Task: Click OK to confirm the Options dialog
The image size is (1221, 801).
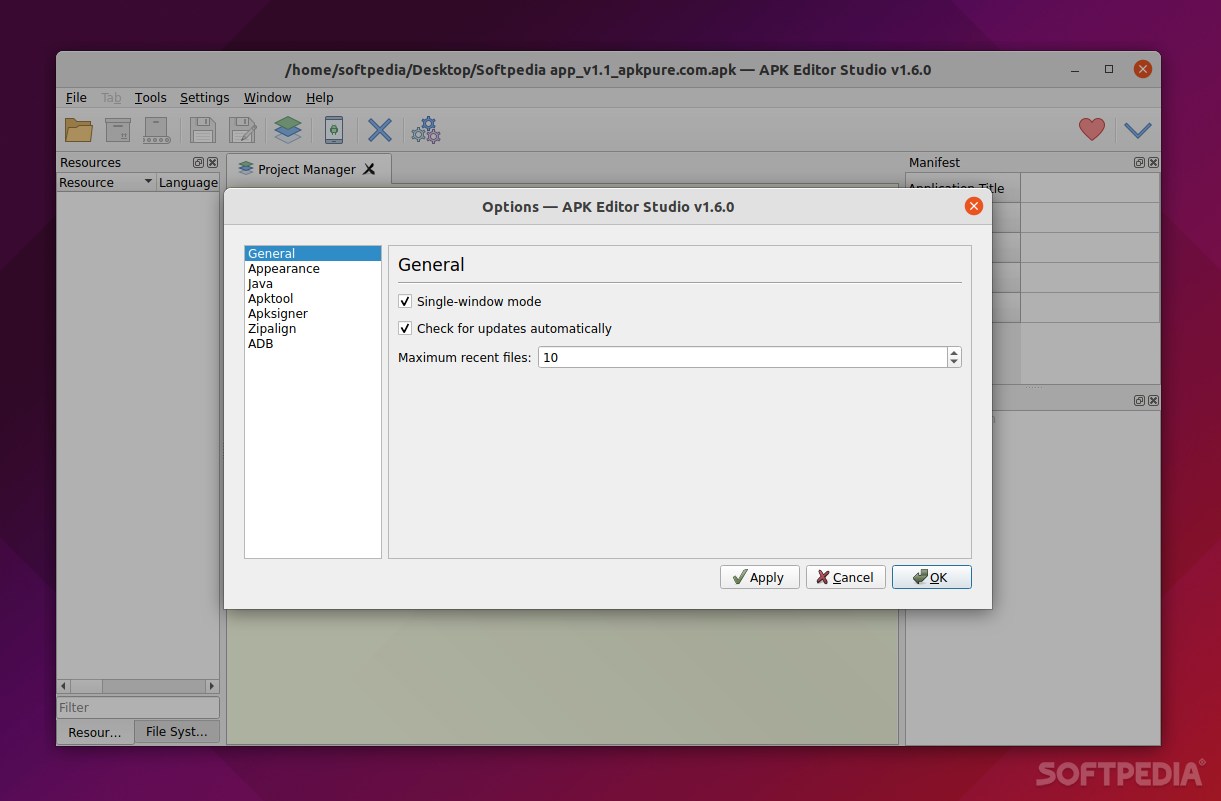Action: [931, 577]
